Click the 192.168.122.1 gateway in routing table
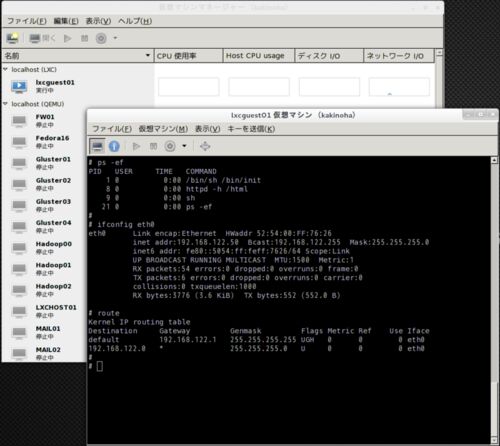Image resolution: width=500 pixels, height=446 pixels. click(188, 340)
